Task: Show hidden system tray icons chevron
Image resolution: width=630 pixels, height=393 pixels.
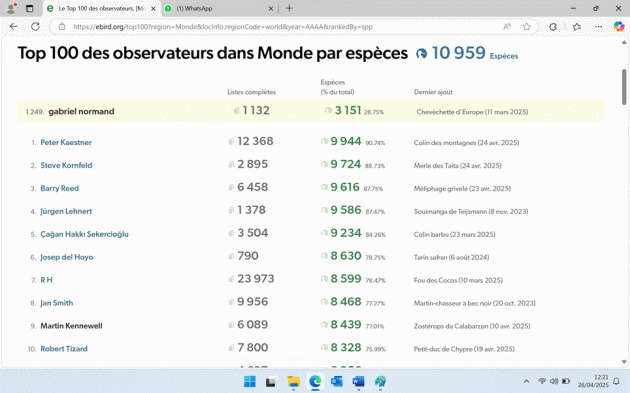Action: [526, 381]
